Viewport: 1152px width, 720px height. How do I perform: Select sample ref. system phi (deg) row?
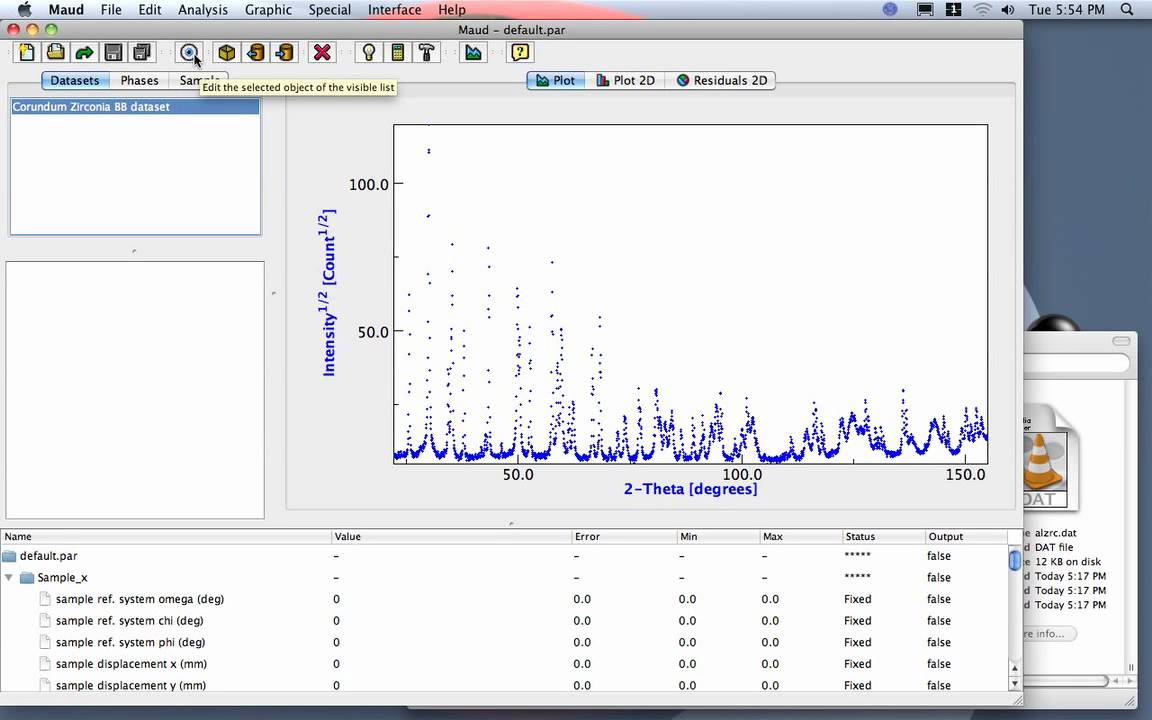coord(503,642)
